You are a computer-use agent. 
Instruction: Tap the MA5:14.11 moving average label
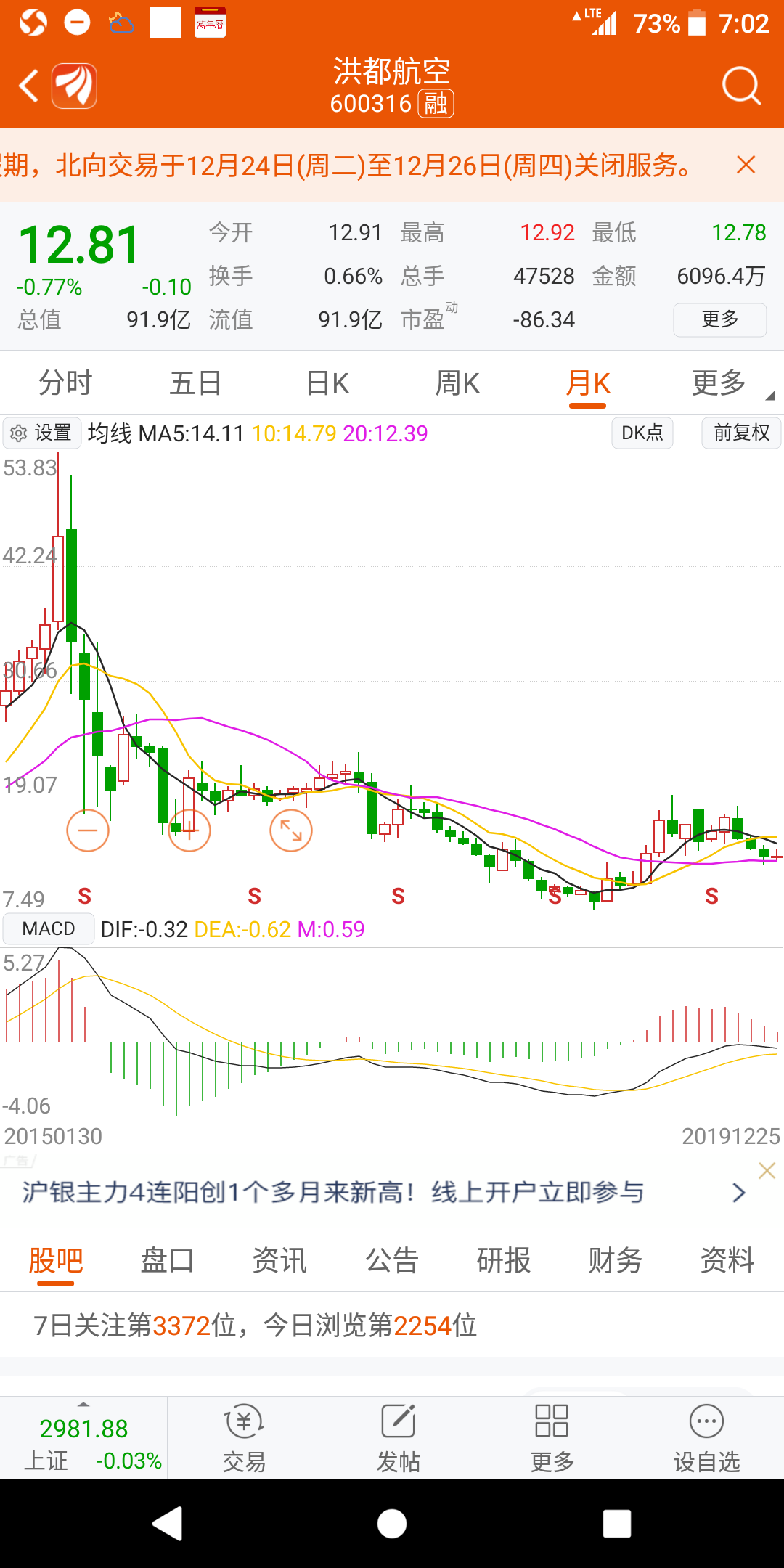[x=192, y=433]
